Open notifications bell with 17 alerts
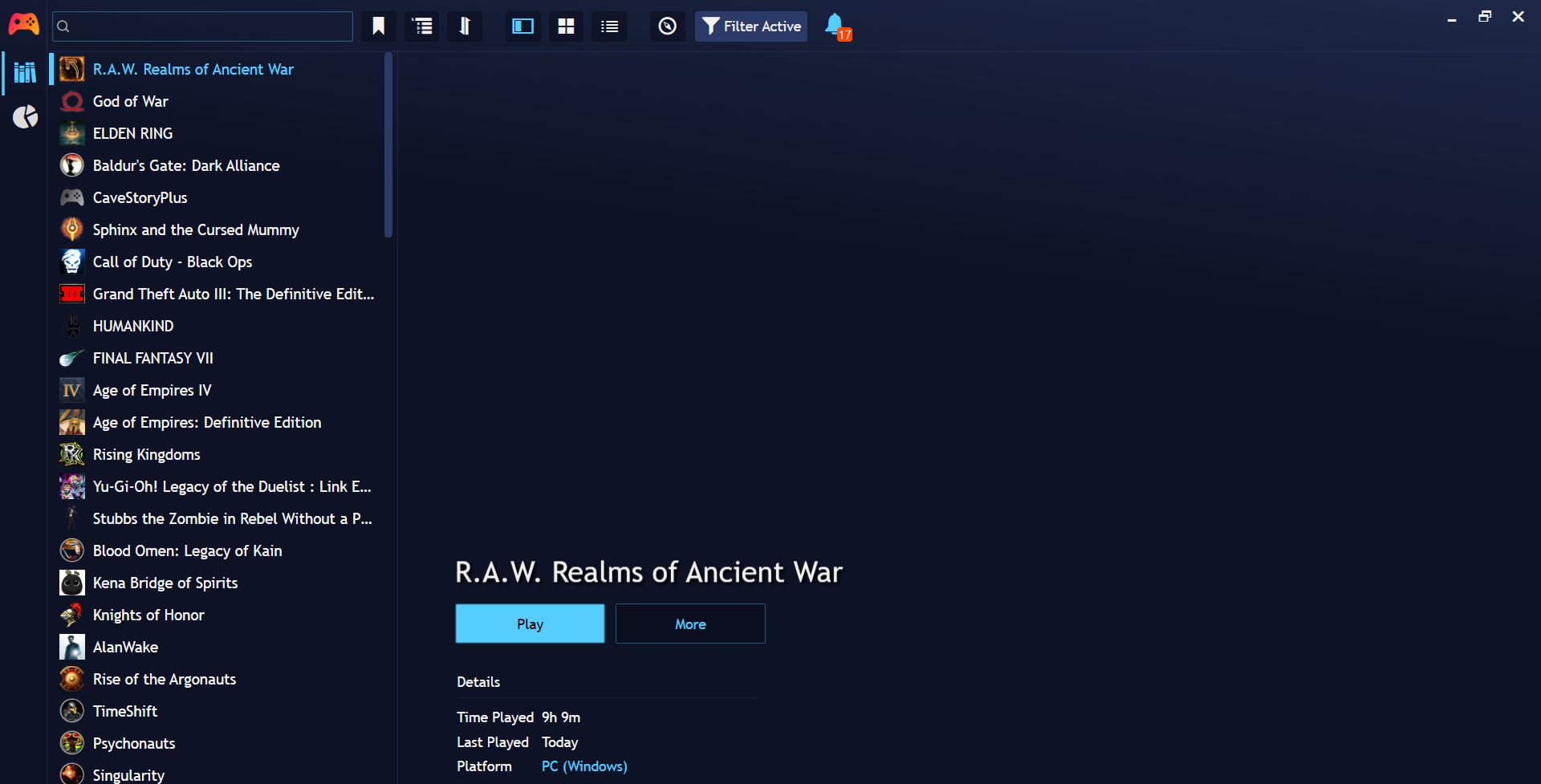Viewport: 1541px width, 784px height. click(x=837, y=26)
